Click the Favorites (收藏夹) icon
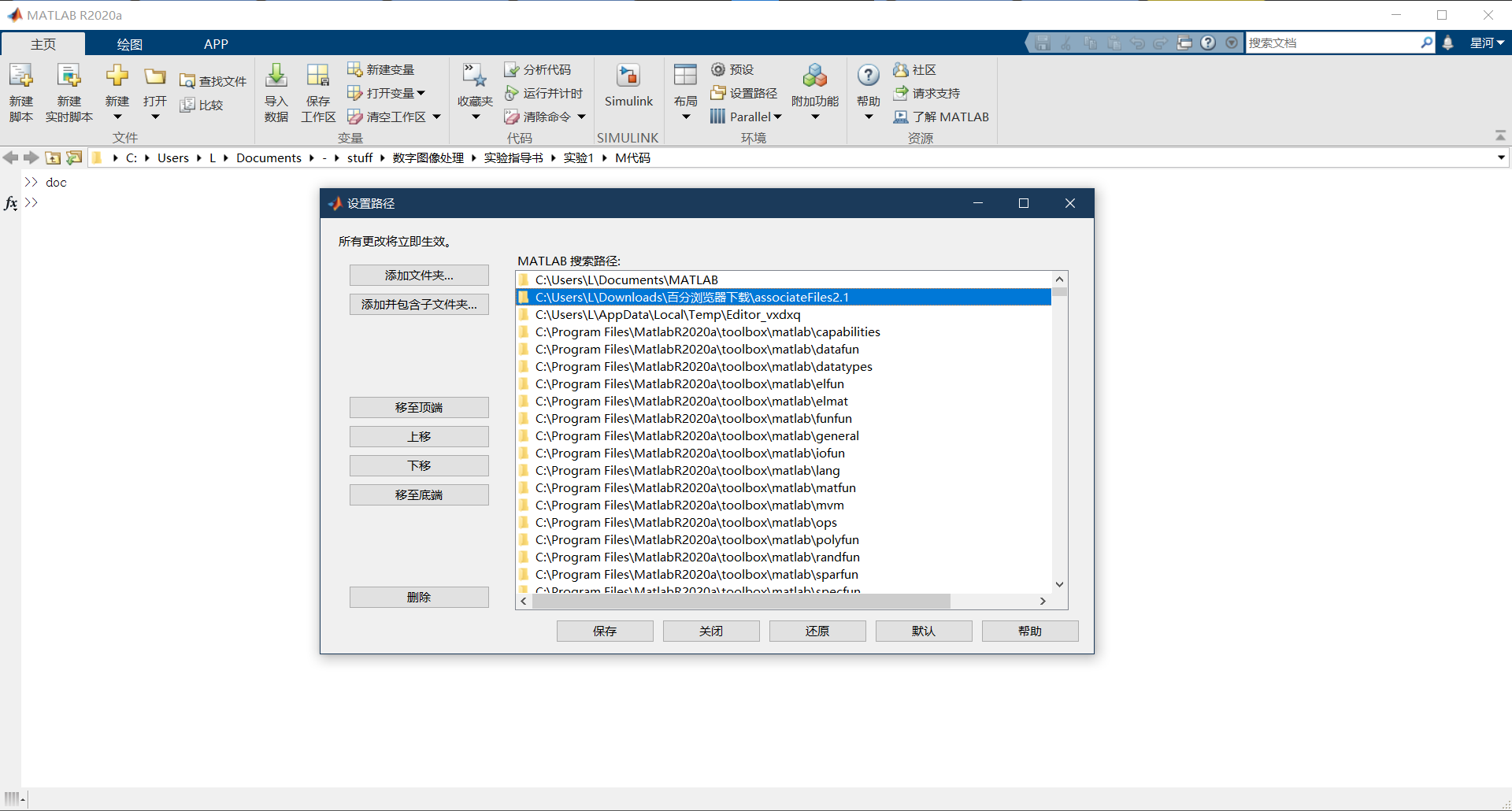Viewport: 1512px width, 811px height. 475,76
